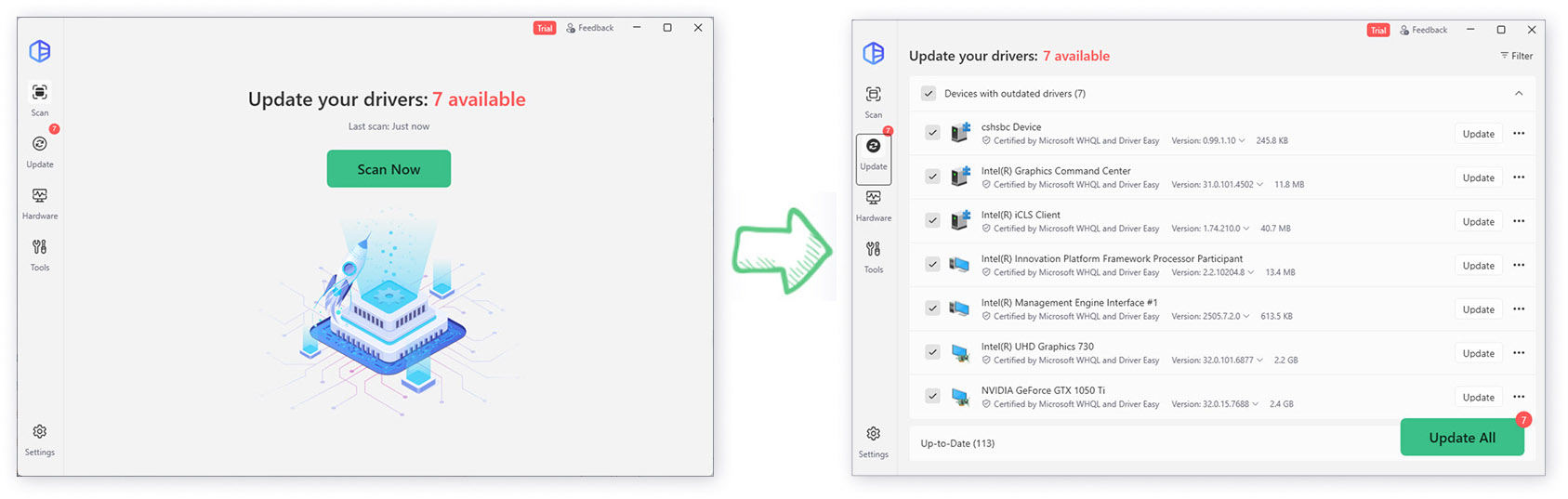Screen dimensions: 1568x499
Task: Open three-dot menu for cshsbc Device
Action: click(x=1519, y=134)
